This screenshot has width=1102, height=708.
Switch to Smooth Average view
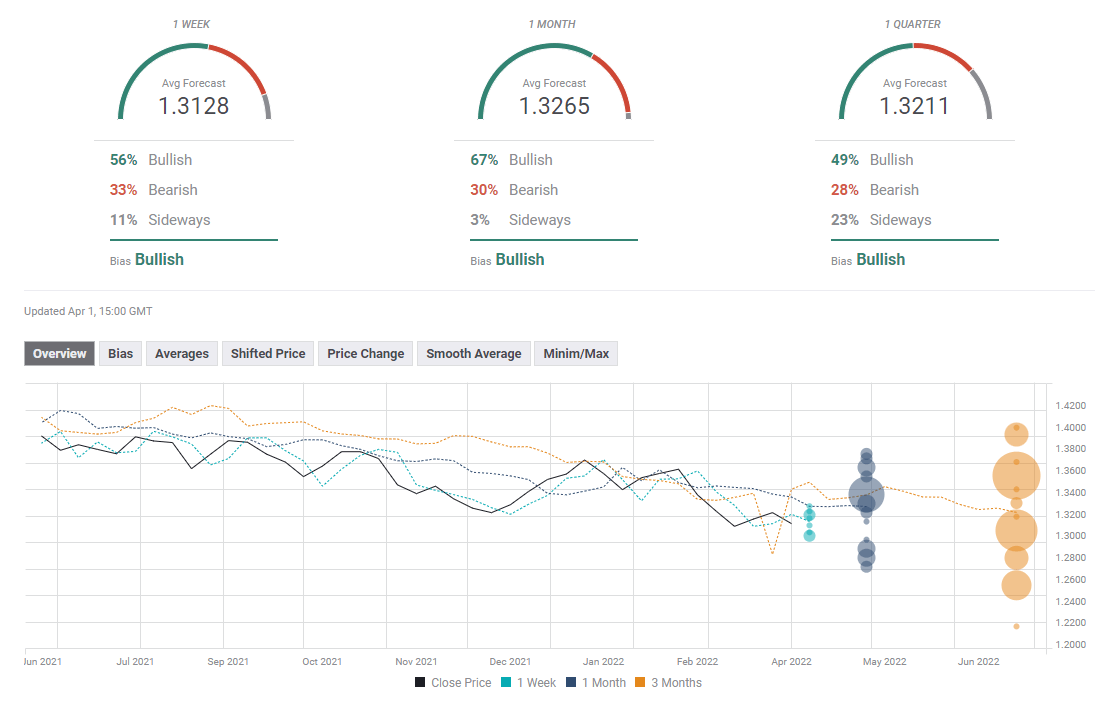[474, 353]
